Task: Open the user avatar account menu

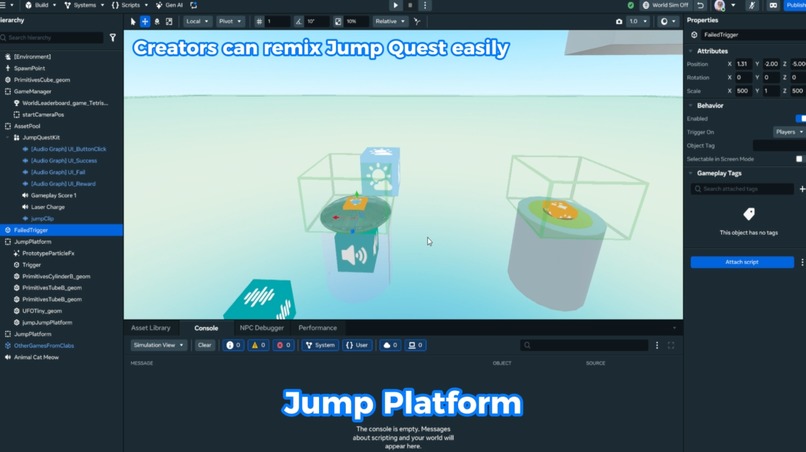Action: 725,5
